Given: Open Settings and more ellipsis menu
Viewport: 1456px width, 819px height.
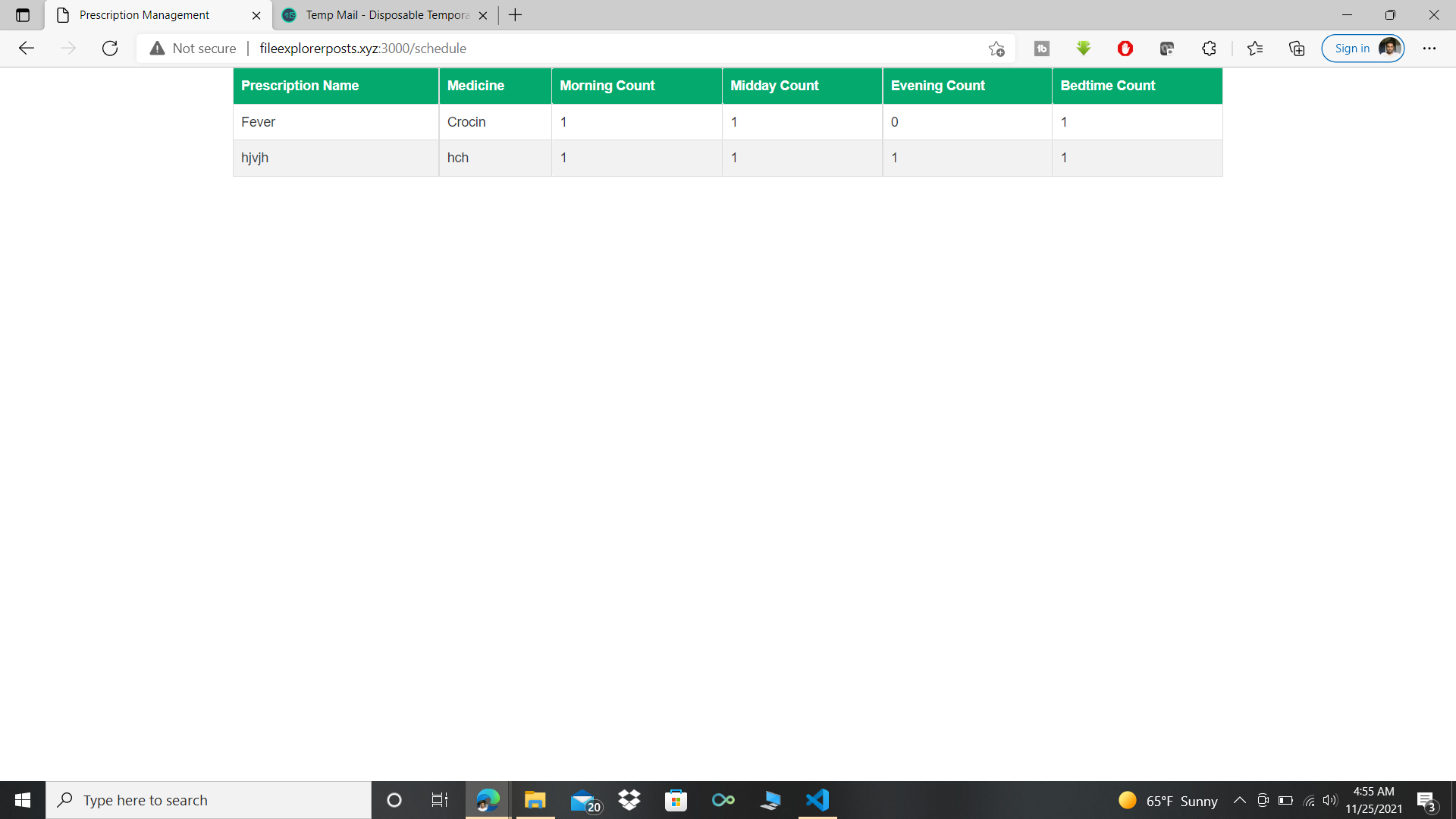Looking at the screenshot, I should pyautogui.click(x=1429, y=49).
